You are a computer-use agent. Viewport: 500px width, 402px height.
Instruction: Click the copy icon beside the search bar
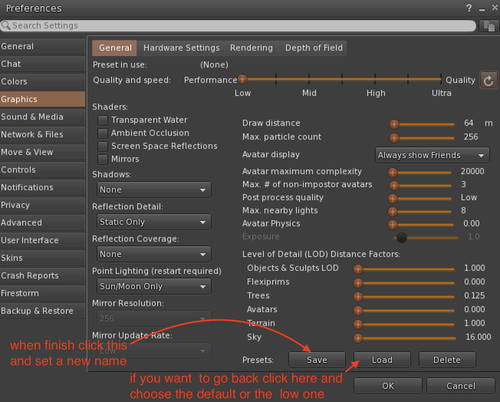coord(489,26)
